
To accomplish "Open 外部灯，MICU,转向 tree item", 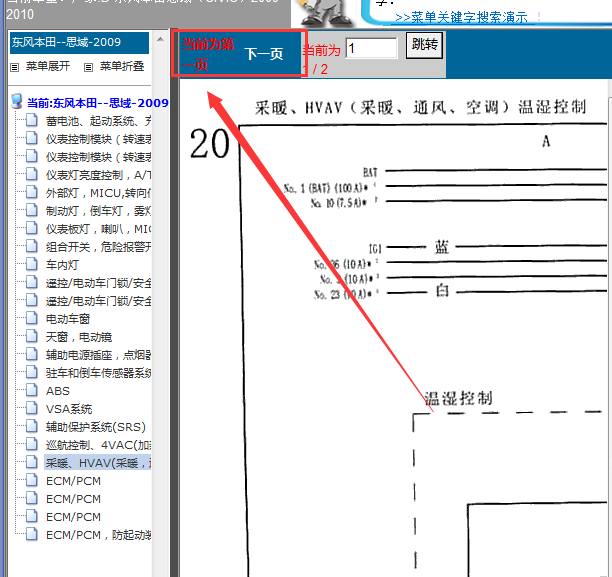I will tap(98, 193).
